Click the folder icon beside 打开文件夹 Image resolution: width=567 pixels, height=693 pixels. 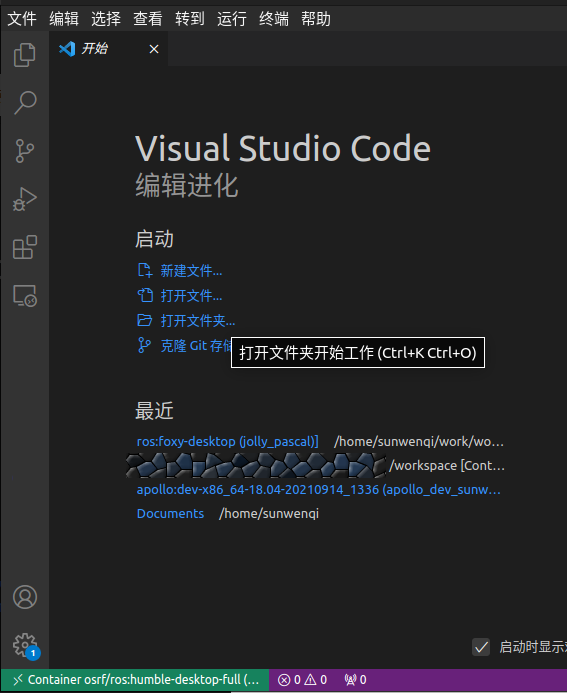tap(145, 320)
